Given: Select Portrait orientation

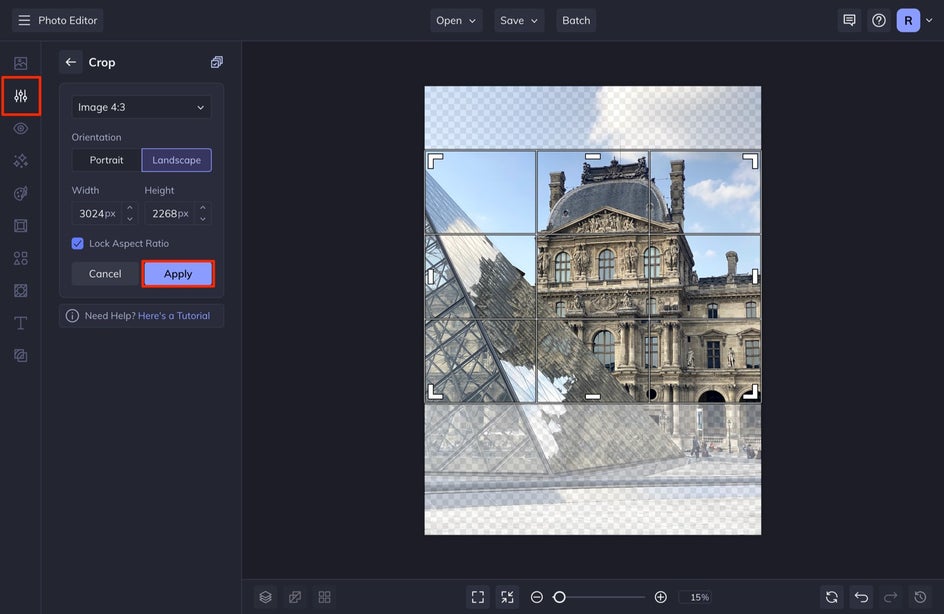Looking at the screenshot, I should [107, 160].
